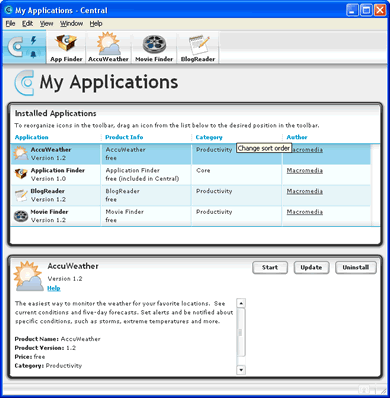Click 'Product Name: AccuWeather' text
Screen dimensions: 390x398
click(x=57, y=339)
